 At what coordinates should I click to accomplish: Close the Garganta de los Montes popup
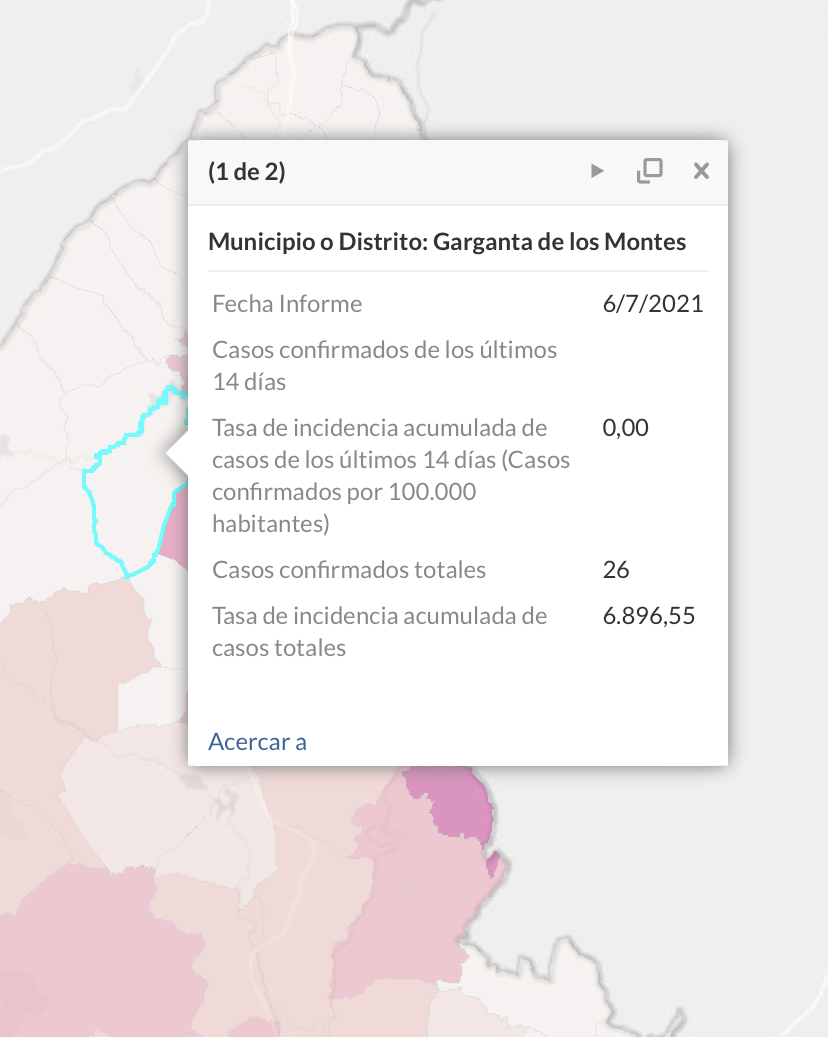pyautogui.click(x=701, y=171)
